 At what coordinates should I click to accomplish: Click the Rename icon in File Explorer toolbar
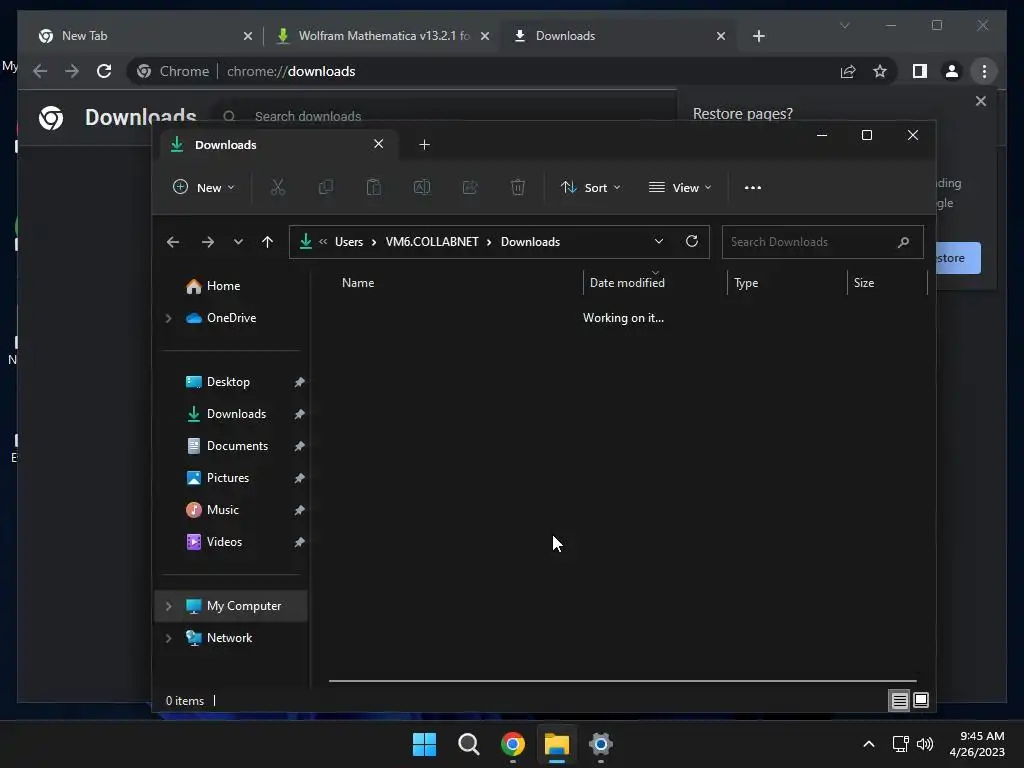click(422, 187)
